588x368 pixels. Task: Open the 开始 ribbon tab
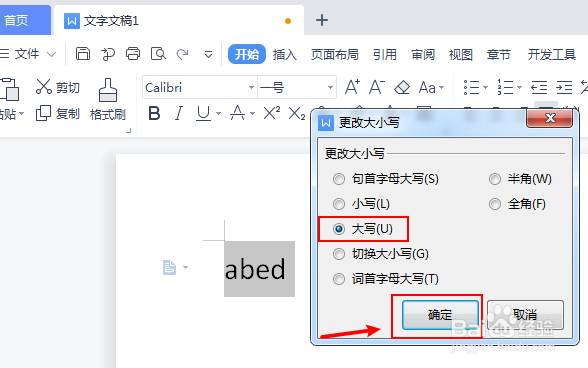coord(247,54)
